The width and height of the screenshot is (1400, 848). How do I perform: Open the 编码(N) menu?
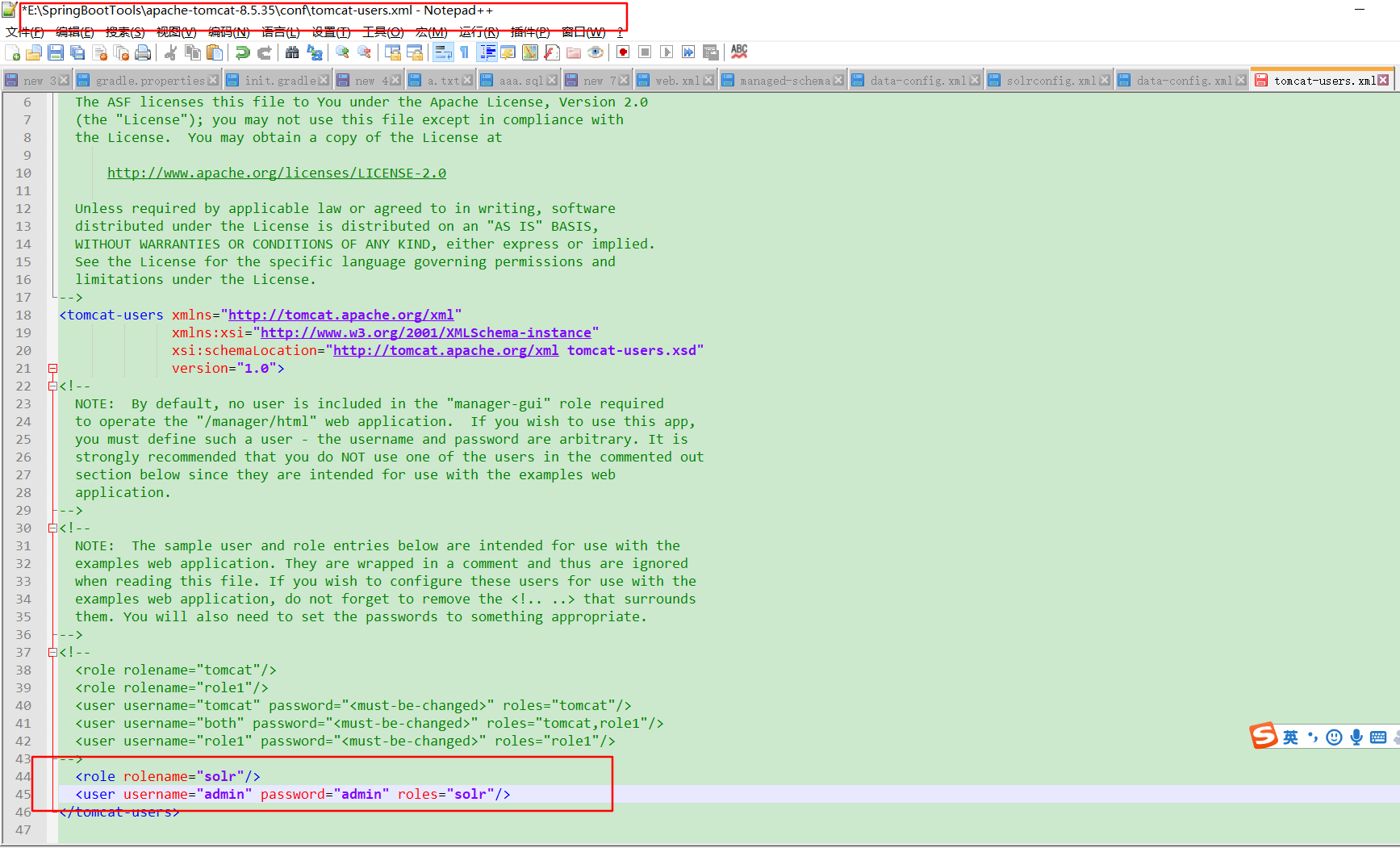pyautogui.click(x=229, y=32)
